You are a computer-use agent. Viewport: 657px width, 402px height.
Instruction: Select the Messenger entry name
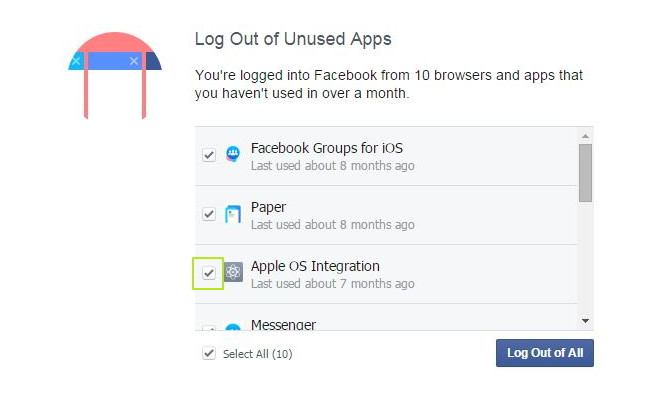tap(283, 325)
